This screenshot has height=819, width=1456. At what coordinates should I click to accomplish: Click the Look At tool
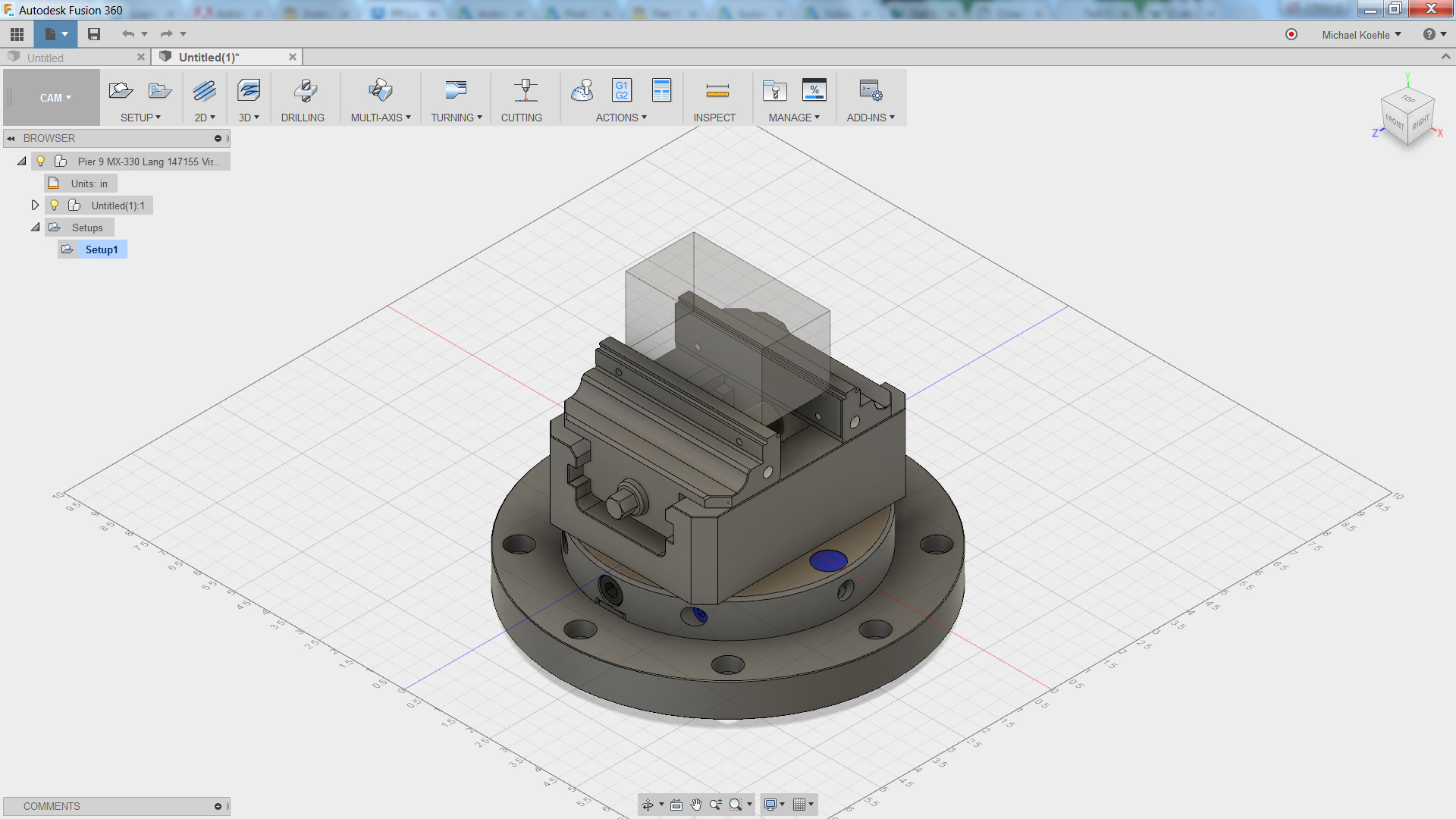(x=676, y=805)
